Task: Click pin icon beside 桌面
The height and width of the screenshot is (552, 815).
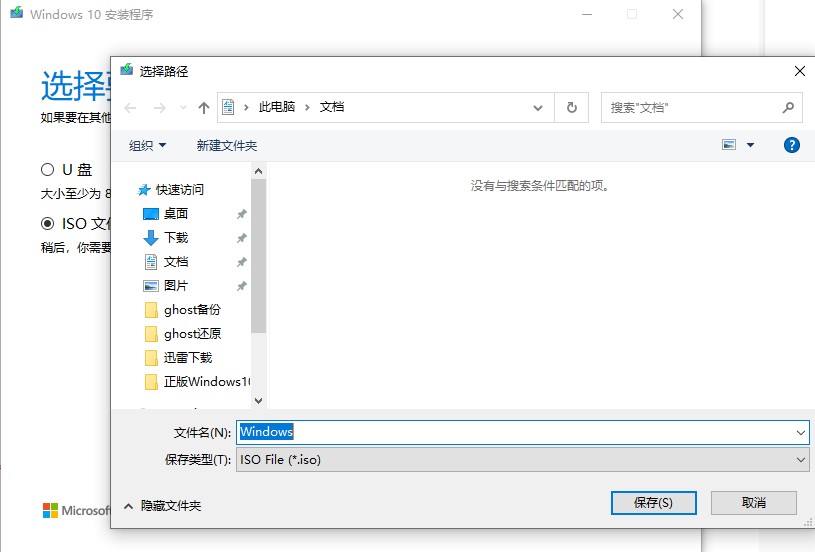Action: pos(242,214)
